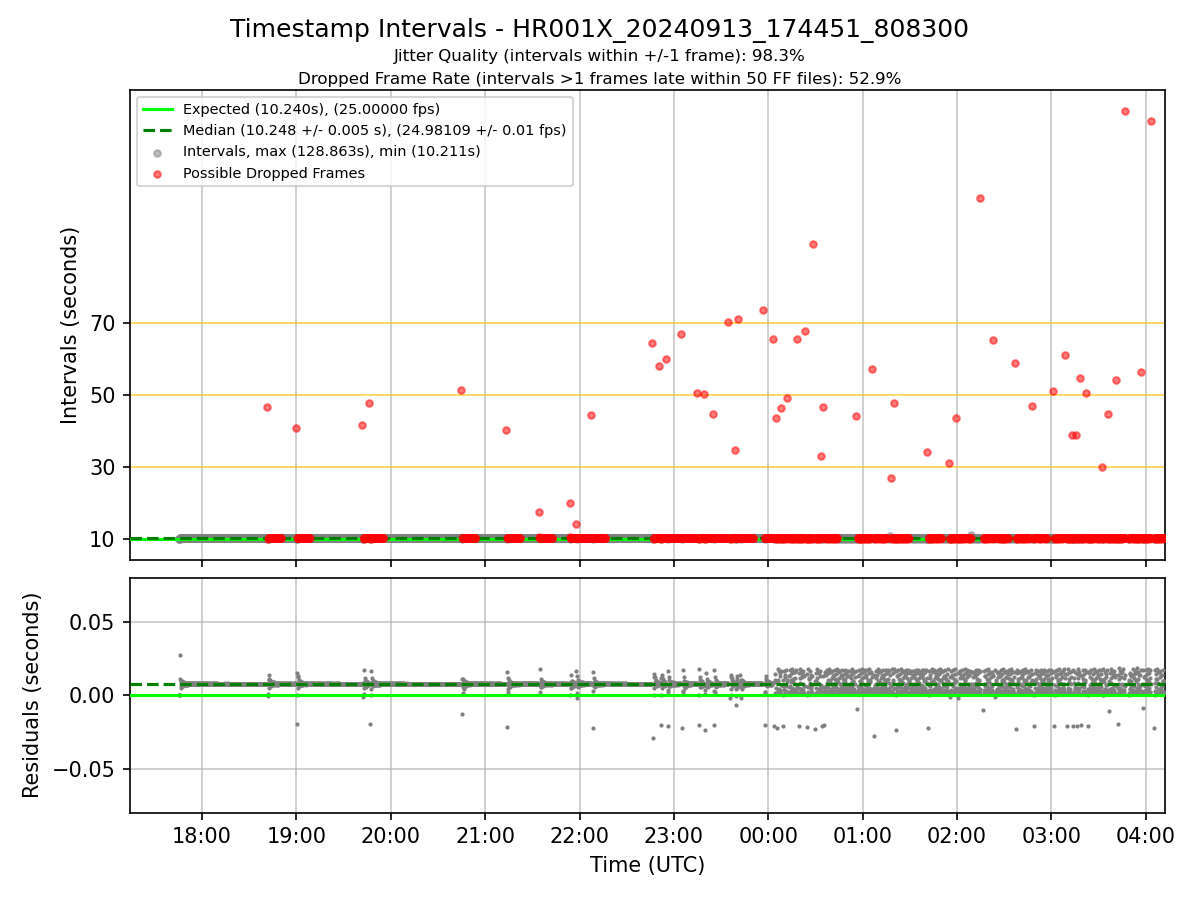
Task: Click the red dot marker beside Possible Dropped Frames
Action: (158, 174)
